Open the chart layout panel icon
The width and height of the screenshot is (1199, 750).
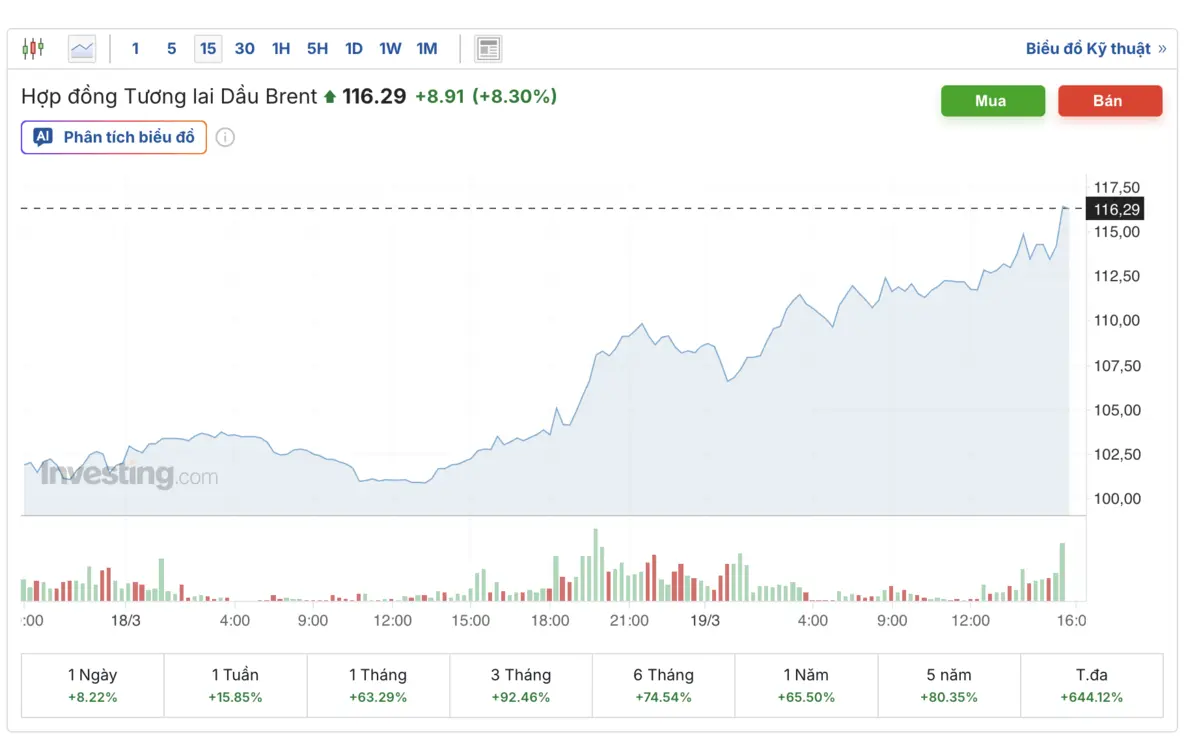[x=488, y=47]
